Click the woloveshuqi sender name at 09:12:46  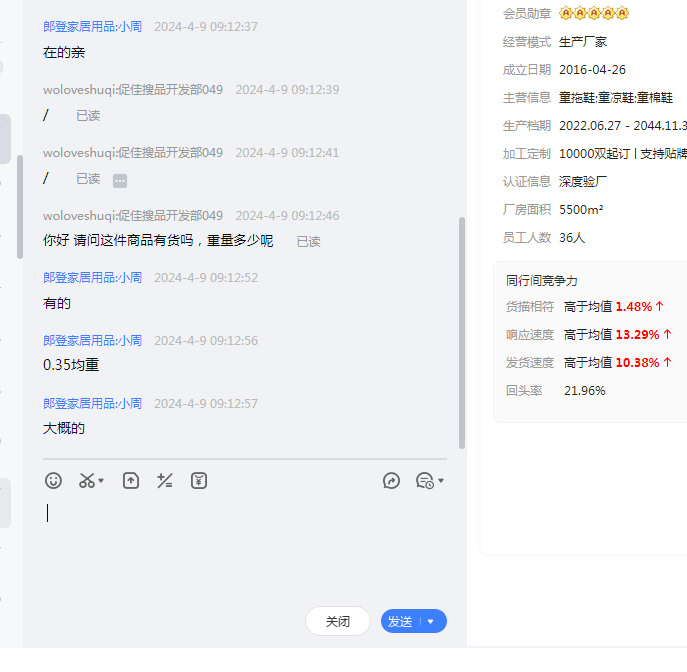point(133,216)
